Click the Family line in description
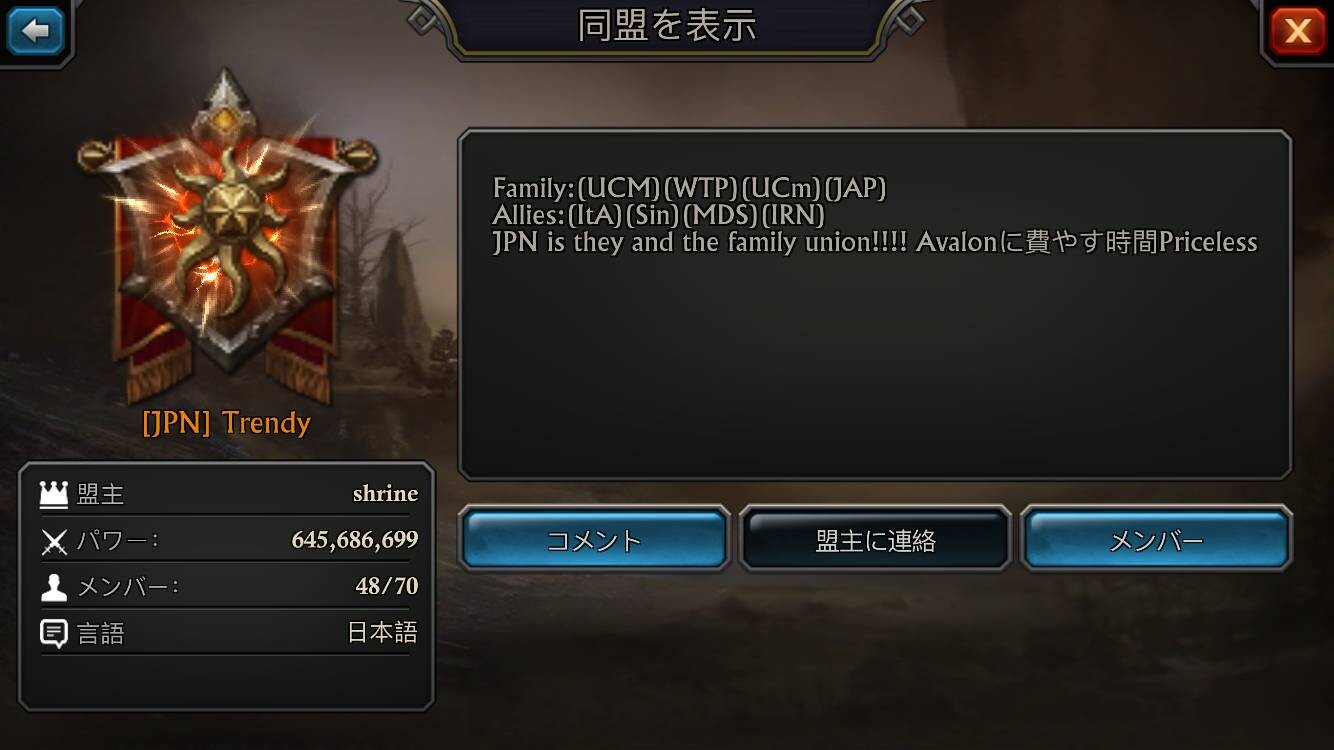This screenshot has width=1334, height=750. click(x=689, y=187)
